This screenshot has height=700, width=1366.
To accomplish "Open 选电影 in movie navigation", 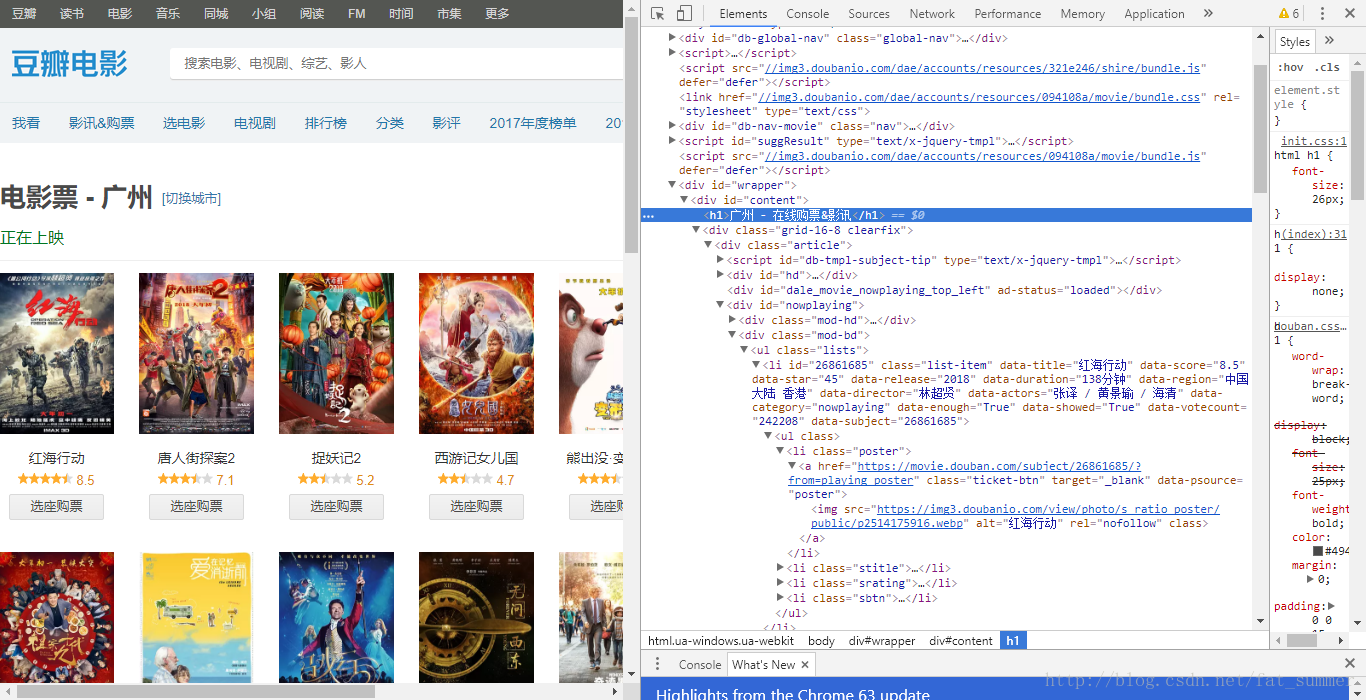I will [x=184, y=123].
